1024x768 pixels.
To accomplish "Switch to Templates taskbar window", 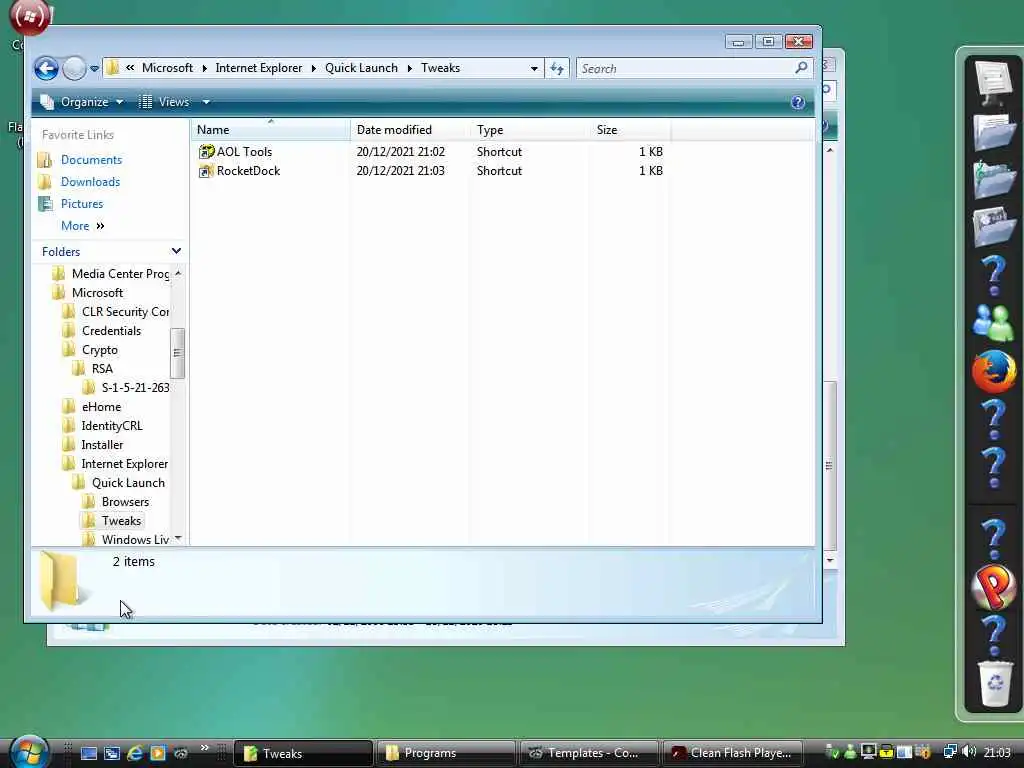I will point(588,753).
